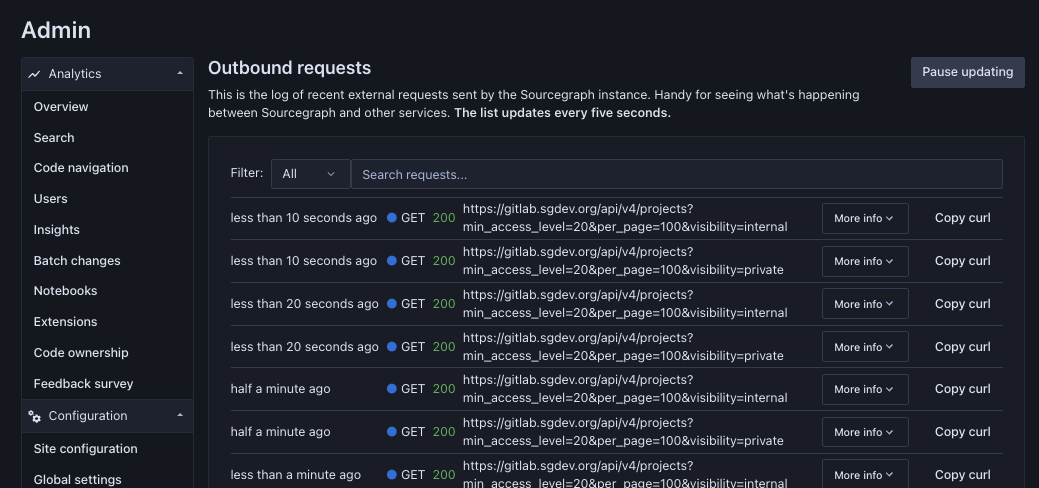Image resolution: width=1039 pixels, height=488 pixels.
Task: Collapse the Configuration section caret
Action: click(x=180, y=416)
